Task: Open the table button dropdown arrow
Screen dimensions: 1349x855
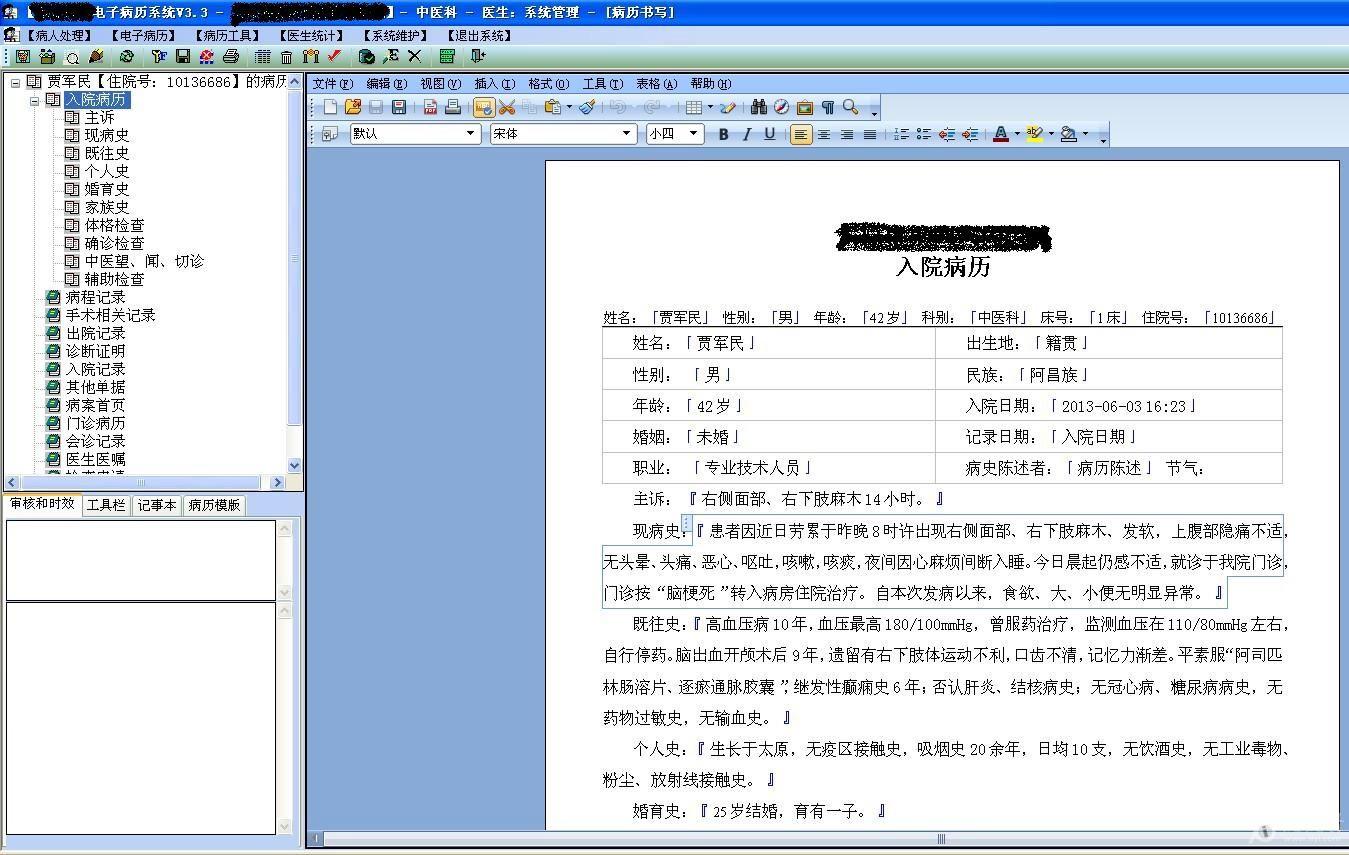Action: tap(710, 107)
